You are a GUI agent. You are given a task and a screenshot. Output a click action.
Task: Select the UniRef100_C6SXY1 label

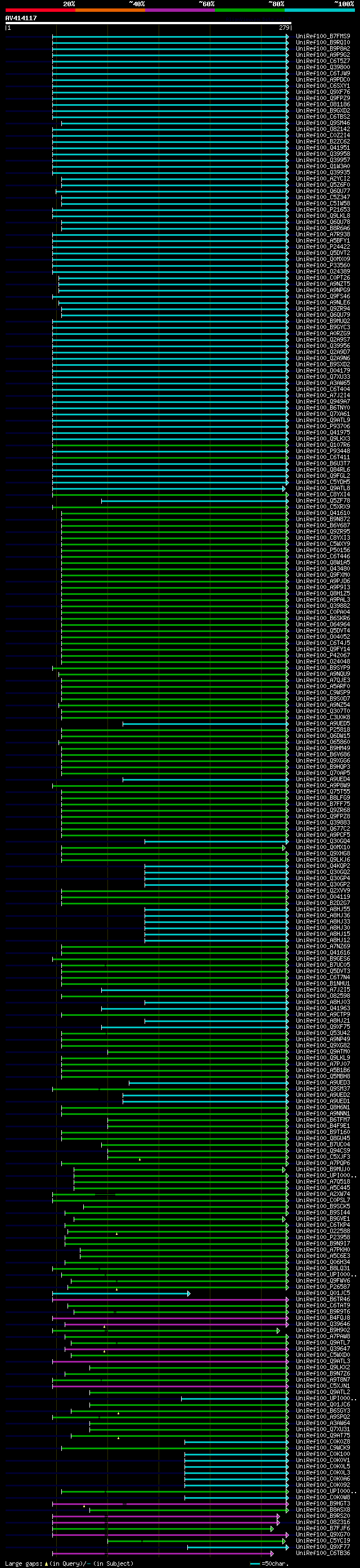pyautogui.click(x=323, y=86)
